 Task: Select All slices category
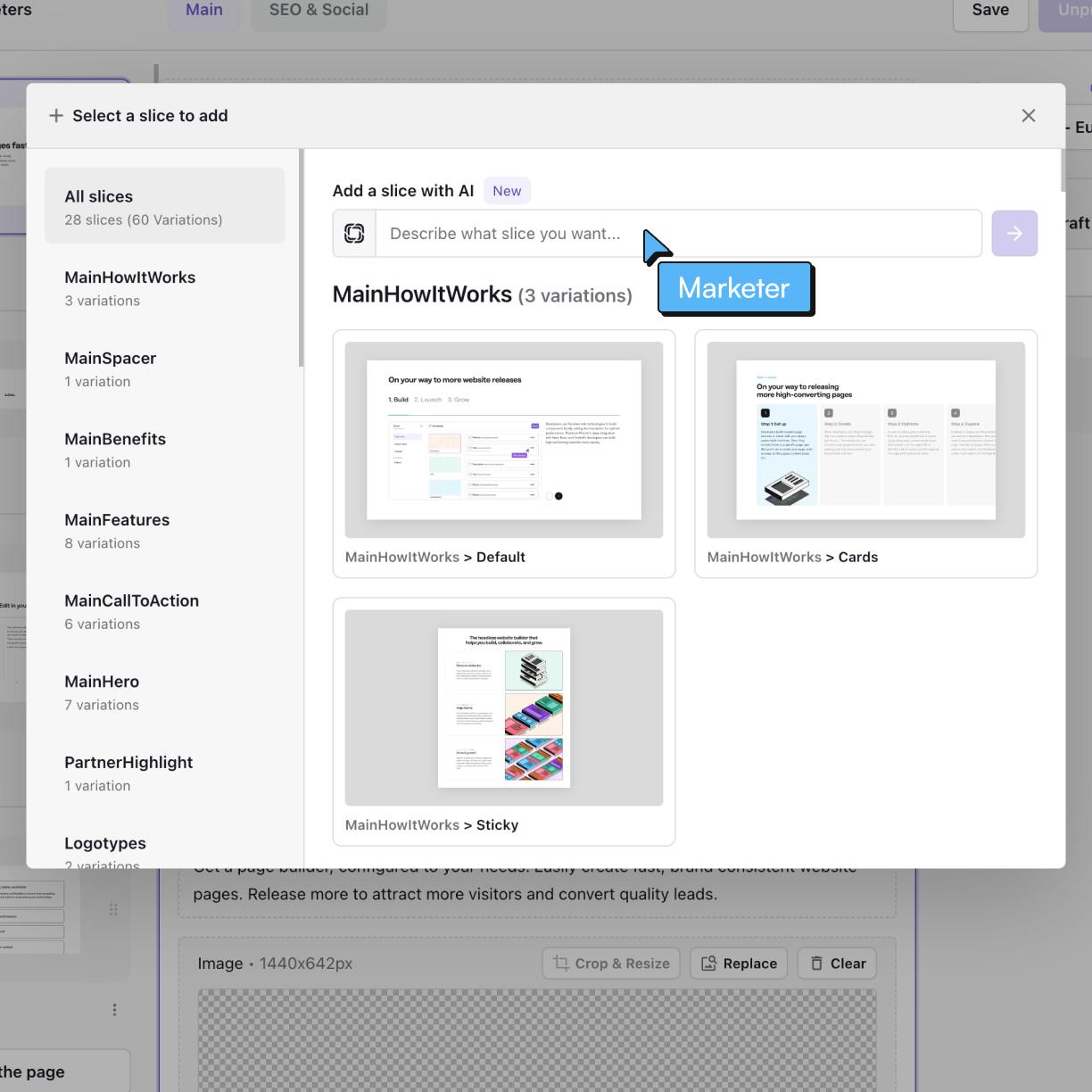[165, 206]
